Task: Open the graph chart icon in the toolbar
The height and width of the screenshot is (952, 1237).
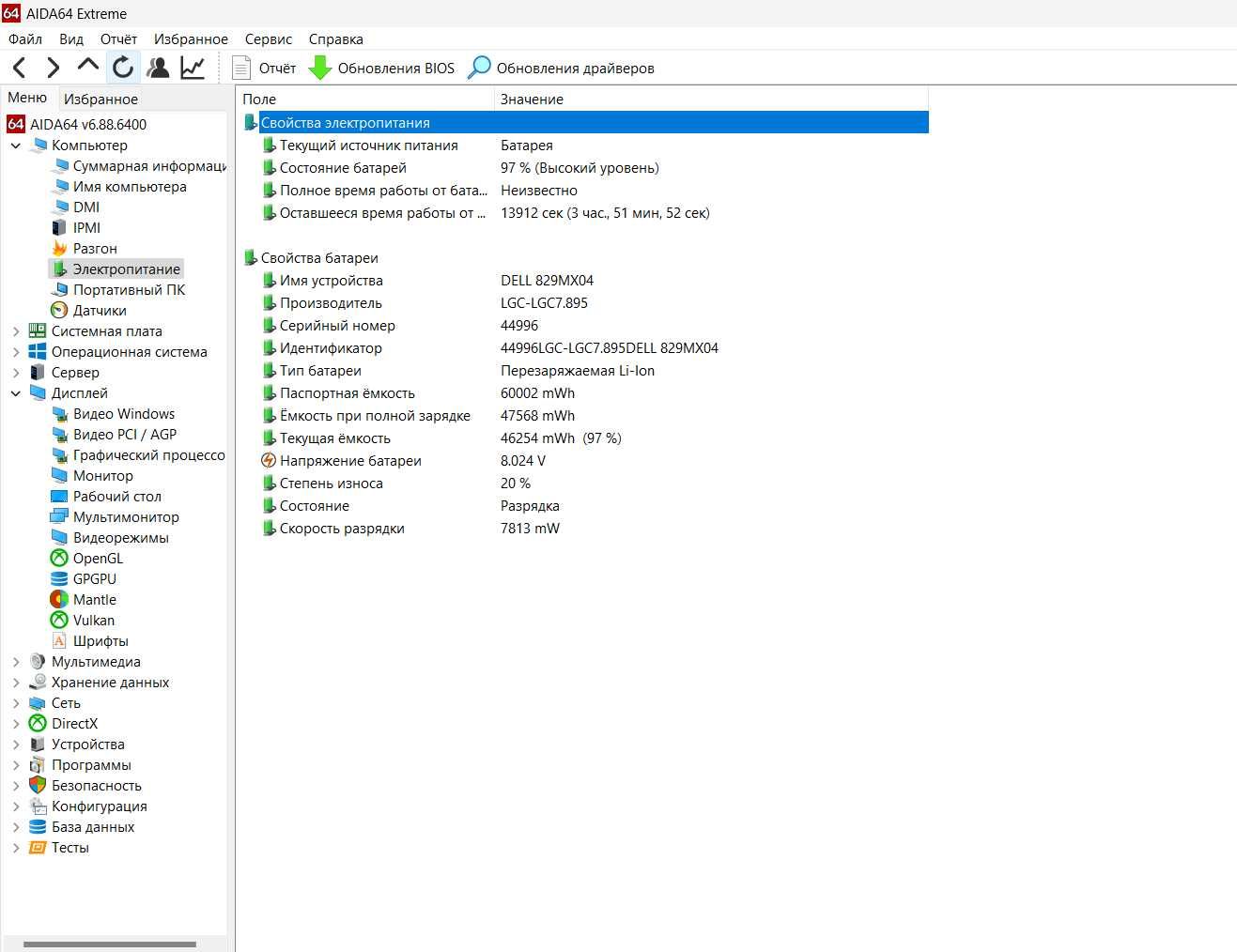Action: (x=193, y=68)
